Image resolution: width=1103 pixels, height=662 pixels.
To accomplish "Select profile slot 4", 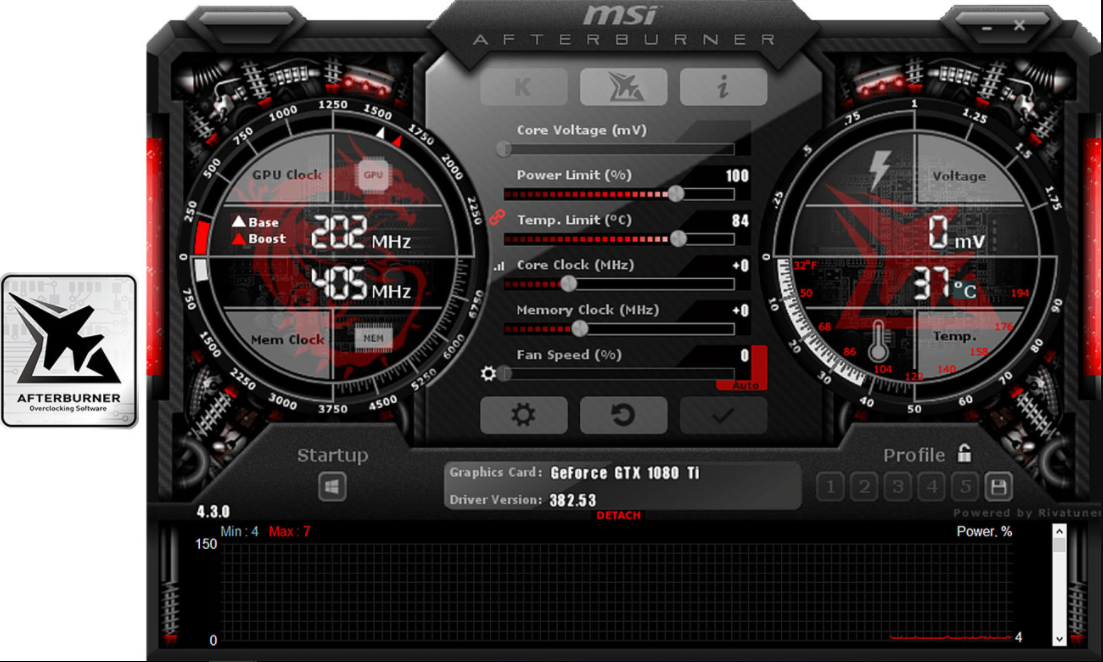I will pyautogui.click(x=932, y=486).
